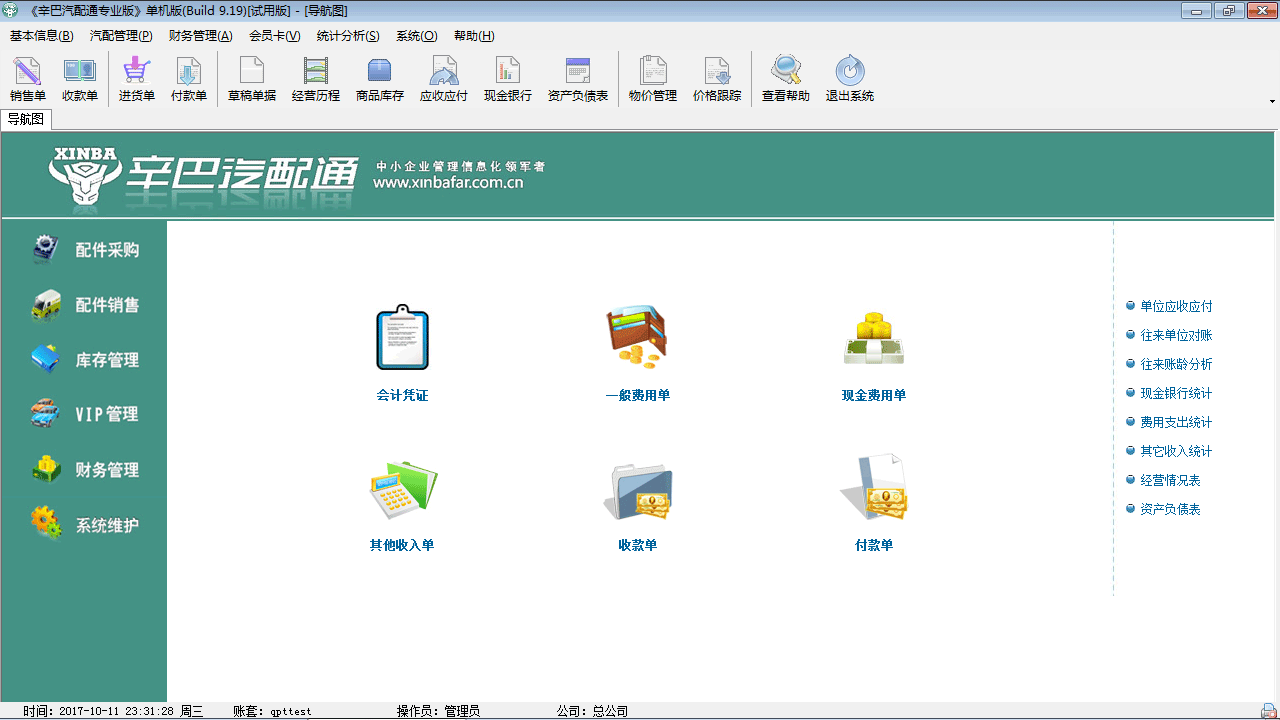The image size is (1280, 720).
Task: Open the 会员卡(V) menu
Action: pos(274,36)
